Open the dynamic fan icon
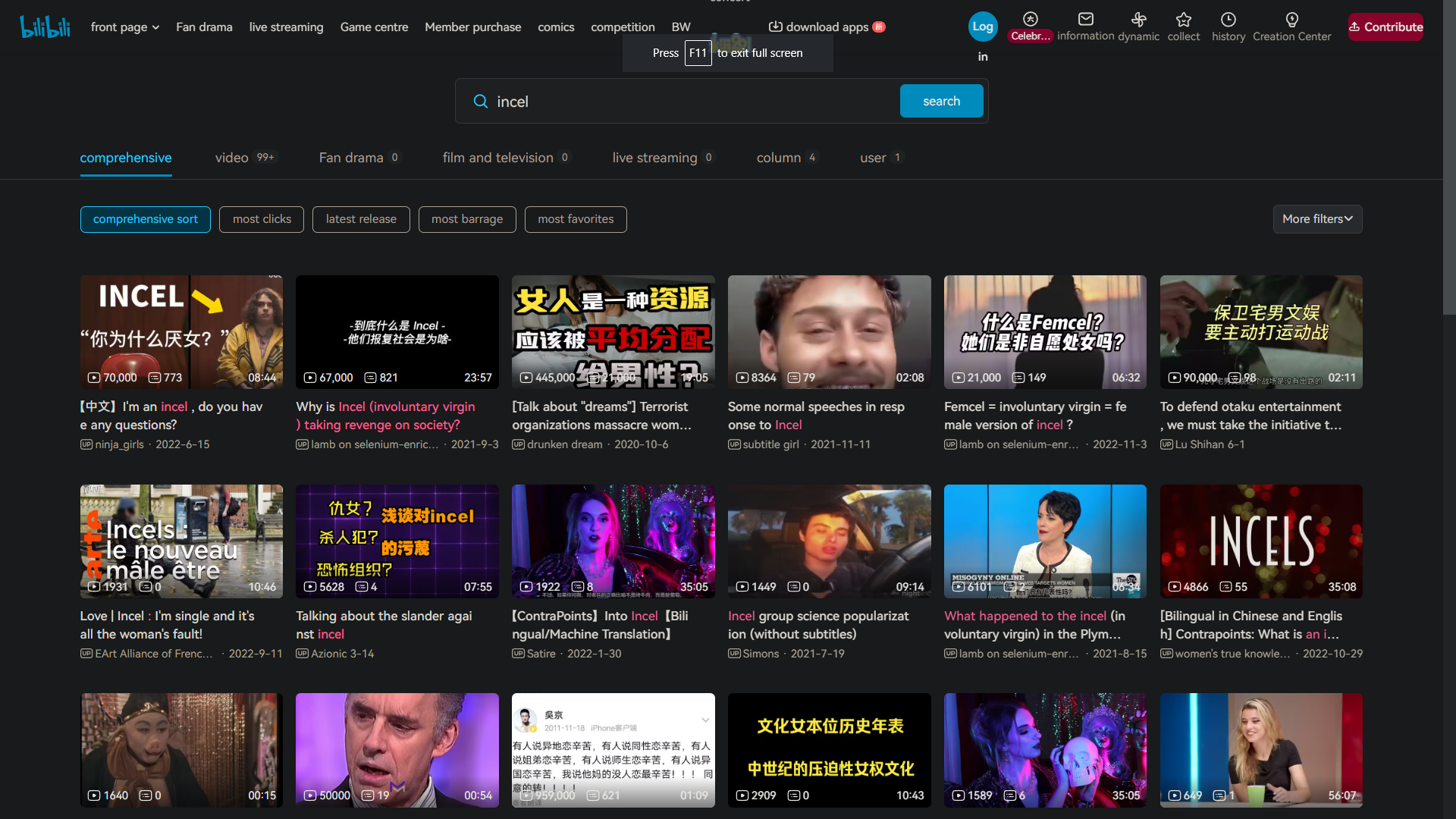 click(x=1138, y=19)
